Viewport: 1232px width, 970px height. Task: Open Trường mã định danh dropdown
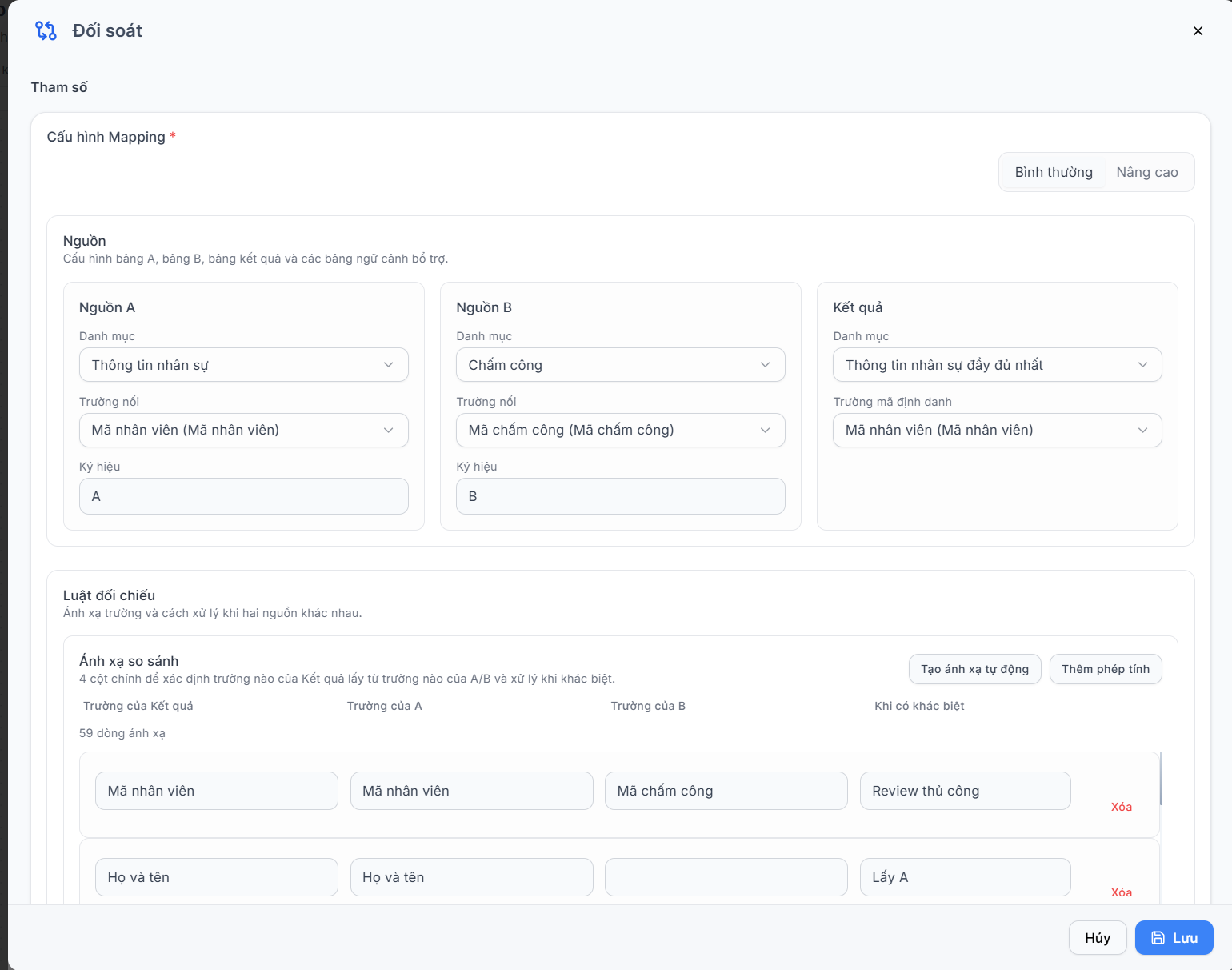998,430
